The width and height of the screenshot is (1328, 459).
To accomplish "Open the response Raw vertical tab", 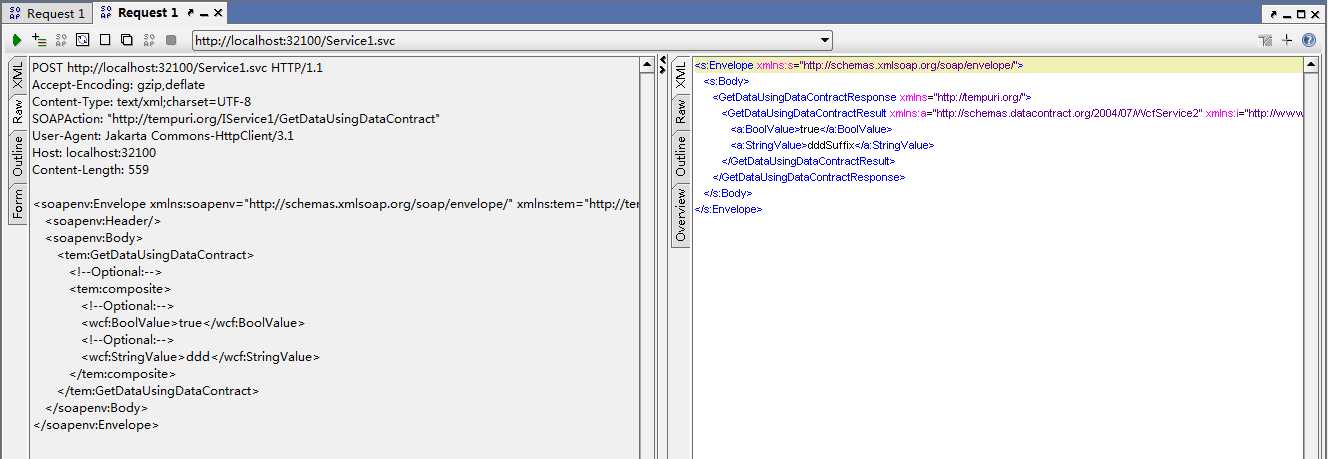I will [x=681, y=112].
